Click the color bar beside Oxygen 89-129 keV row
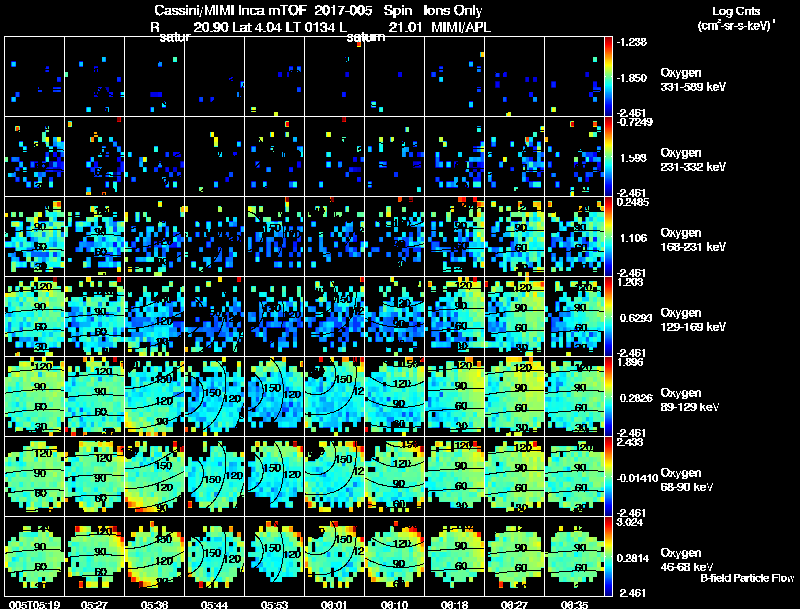The image size is (800, 609). point(608,397)
